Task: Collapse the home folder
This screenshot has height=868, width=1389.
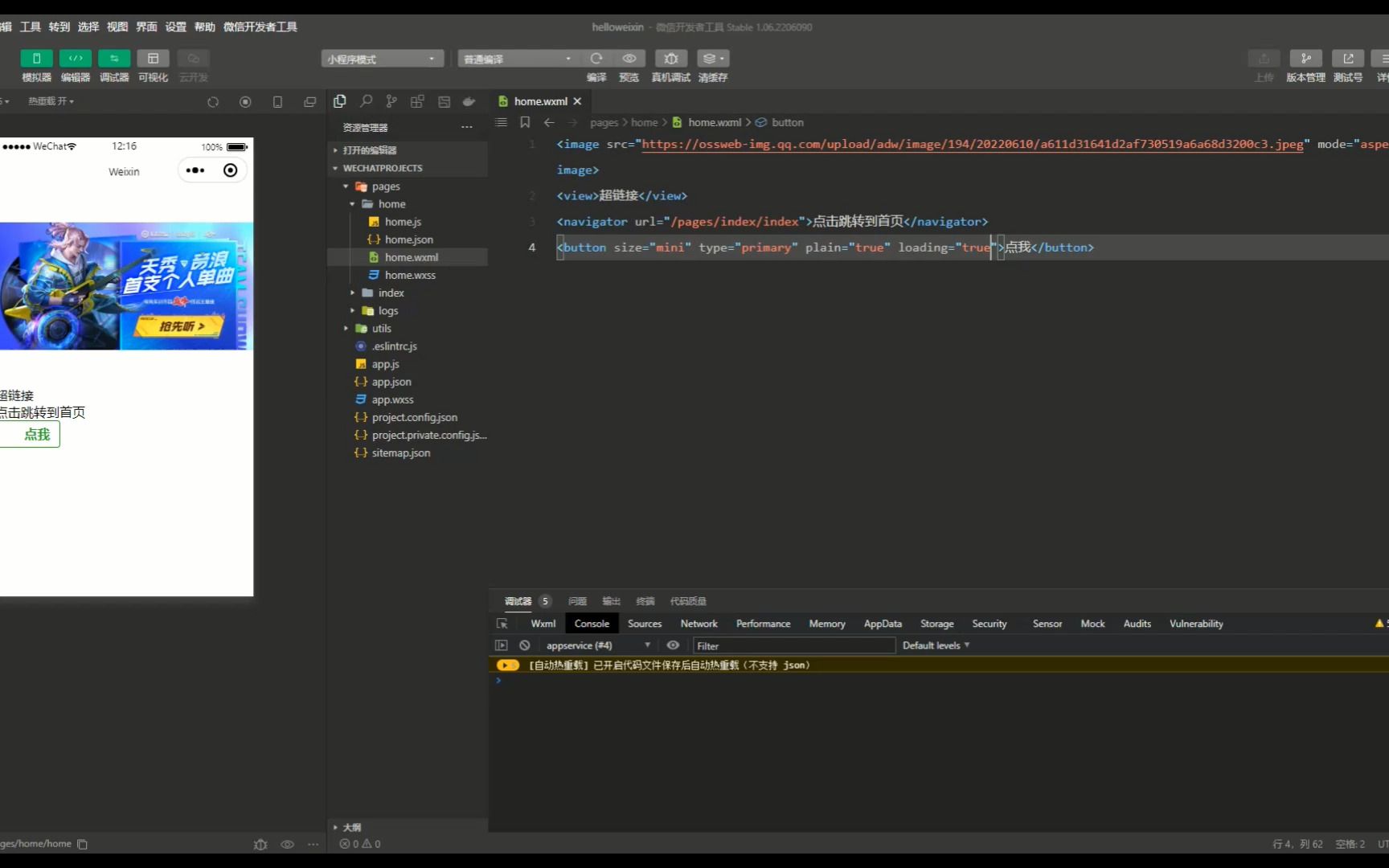Action: pyautogui.click(x=408, y=204)
